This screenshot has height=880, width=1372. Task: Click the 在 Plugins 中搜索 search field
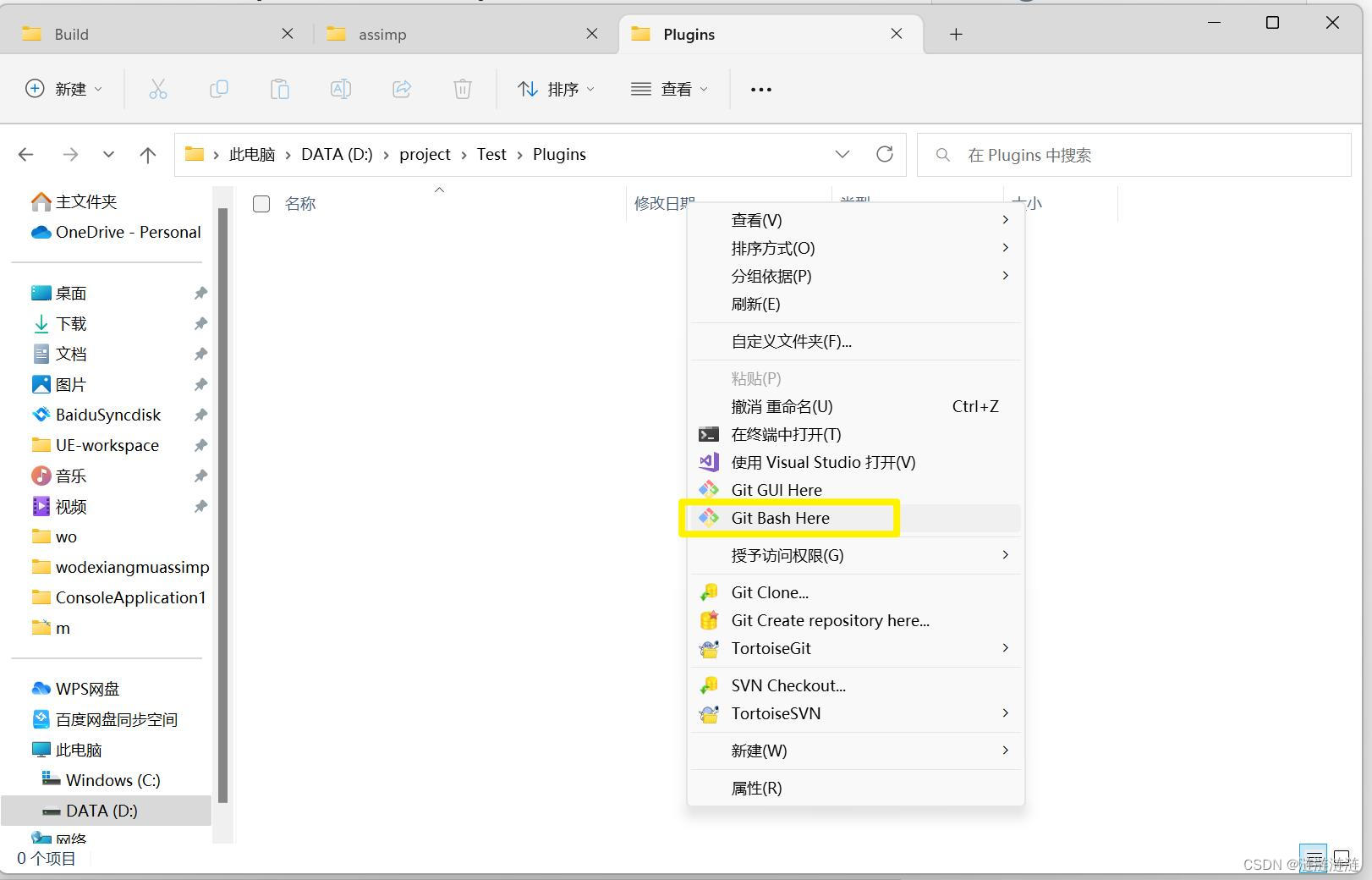(x=1133, y=155)
